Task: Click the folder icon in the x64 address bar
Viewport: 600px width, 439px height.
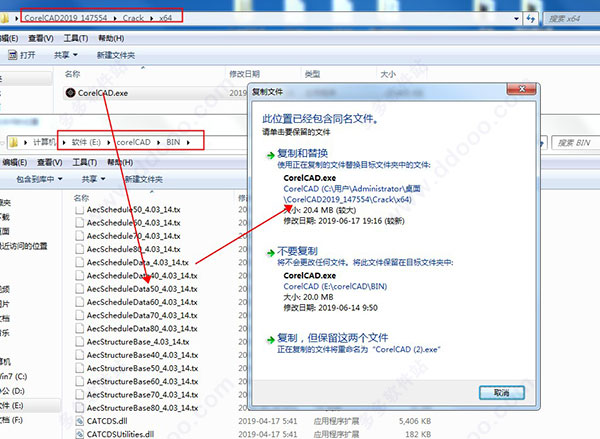Action: click(5, 18)
